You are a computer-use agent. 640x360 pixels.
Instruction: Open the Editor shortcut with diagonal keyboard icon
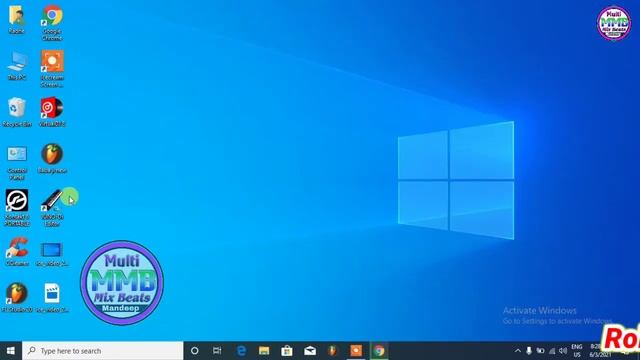(52, 207)
